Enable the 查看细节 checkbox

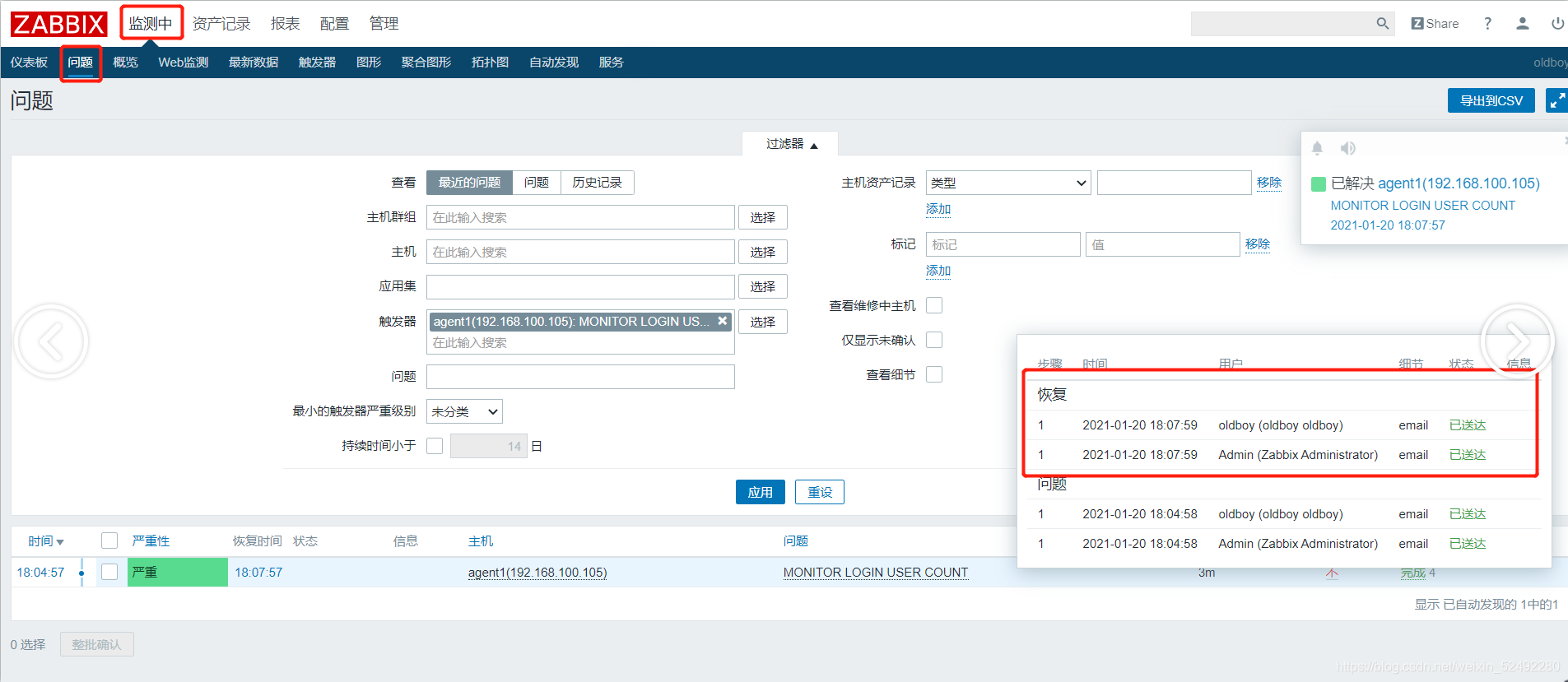[934, 374]
